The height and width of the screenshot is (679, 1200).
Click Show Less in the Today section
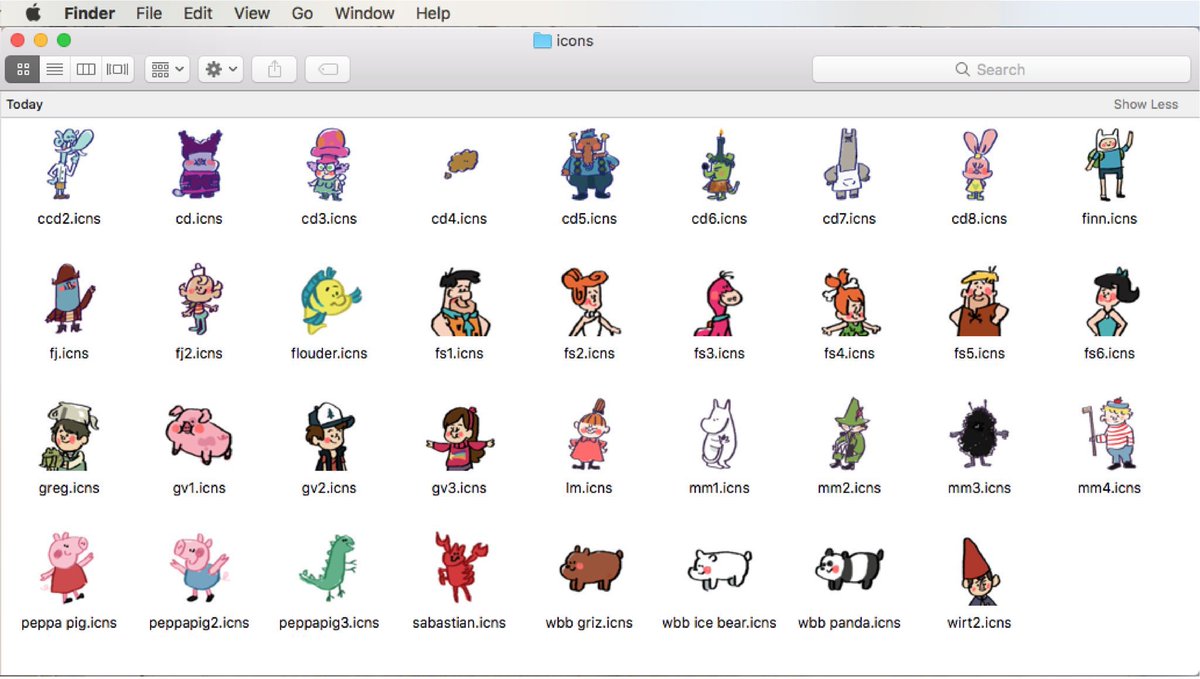[1146, 104]
